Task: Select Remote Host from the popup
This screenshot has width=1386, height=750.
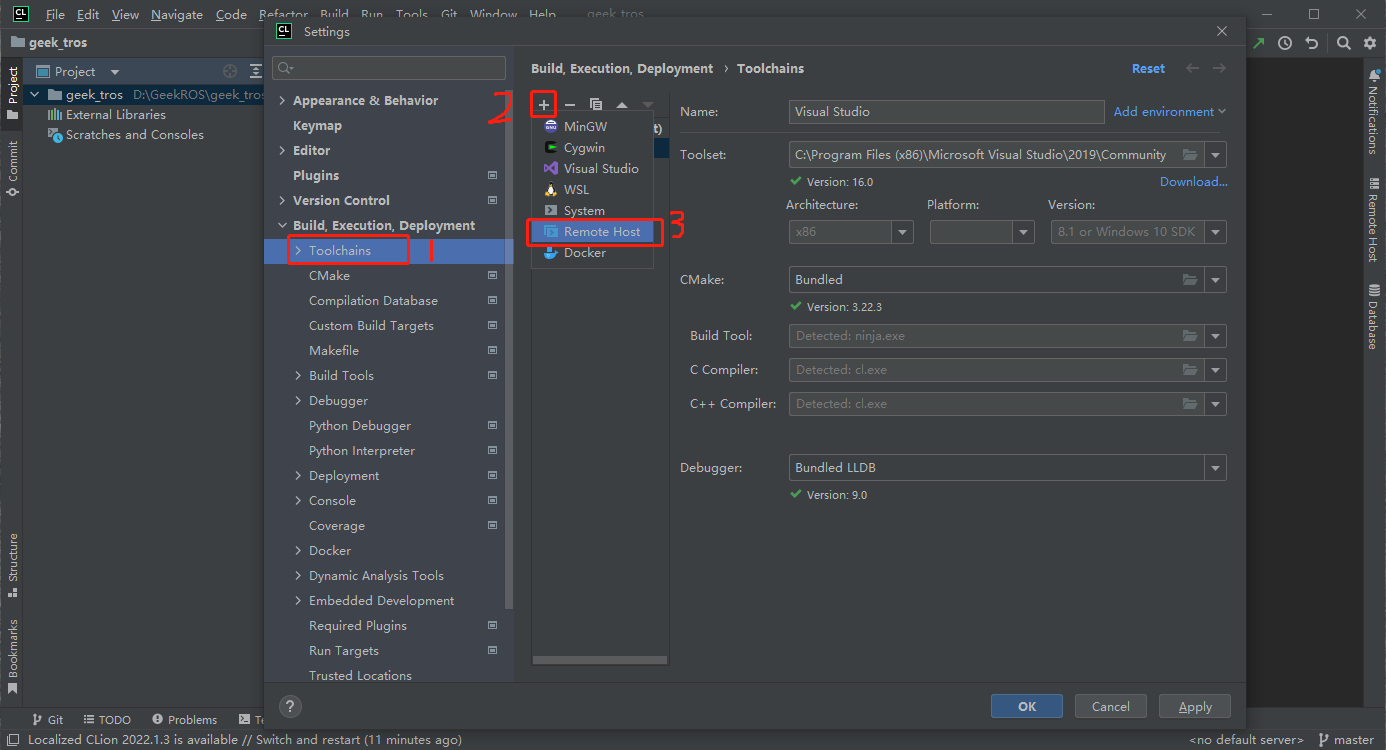Action: pyautogui.click(x=601, y=232)
